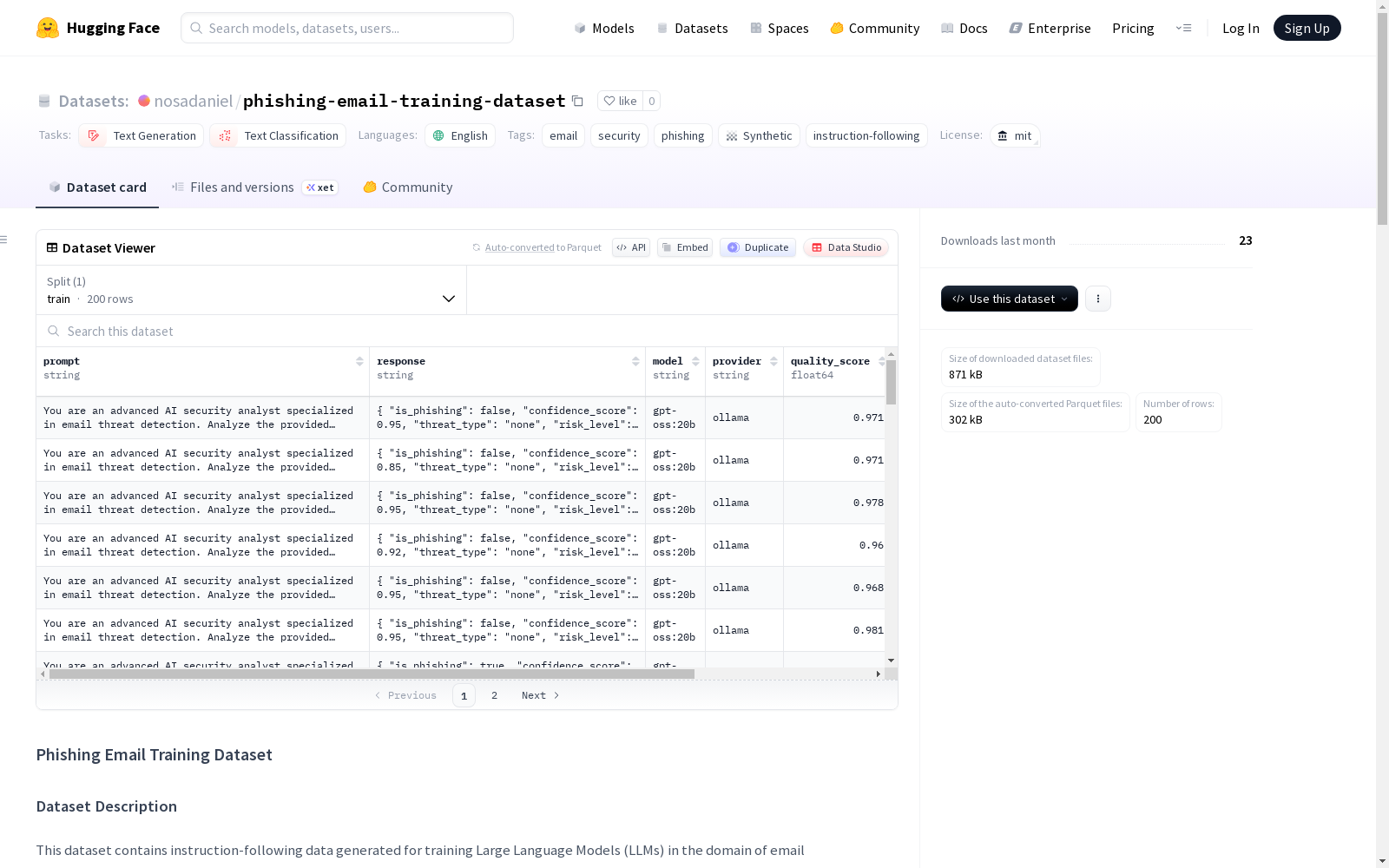Switch to Files and versions tab
Screen dimensions: 1389x868
click(x=254, y=187)
